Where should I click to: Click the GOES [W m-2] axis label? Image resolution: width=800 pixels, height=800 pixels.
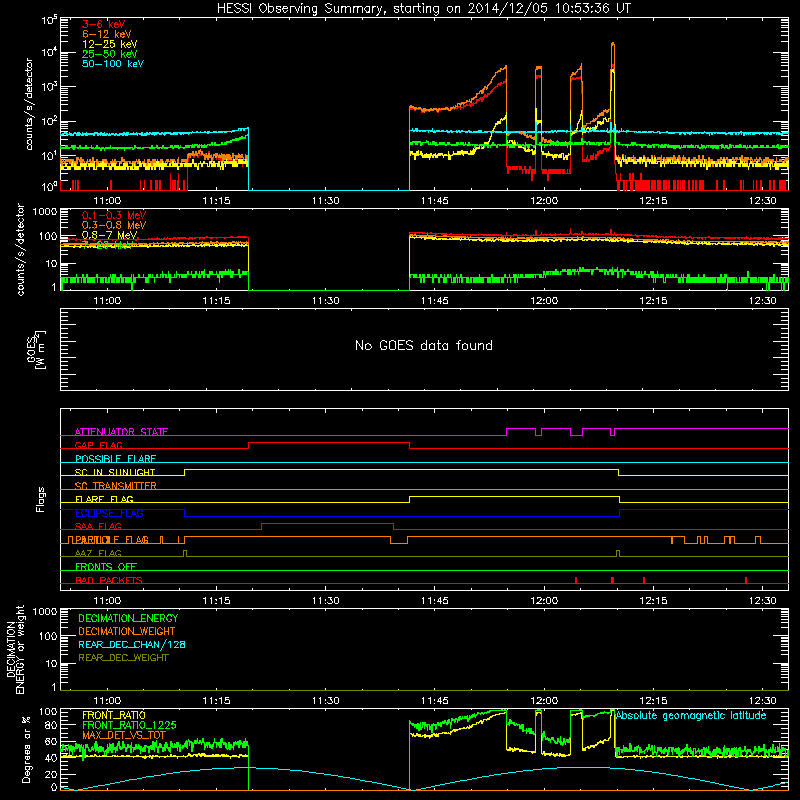tap(36, 350)
